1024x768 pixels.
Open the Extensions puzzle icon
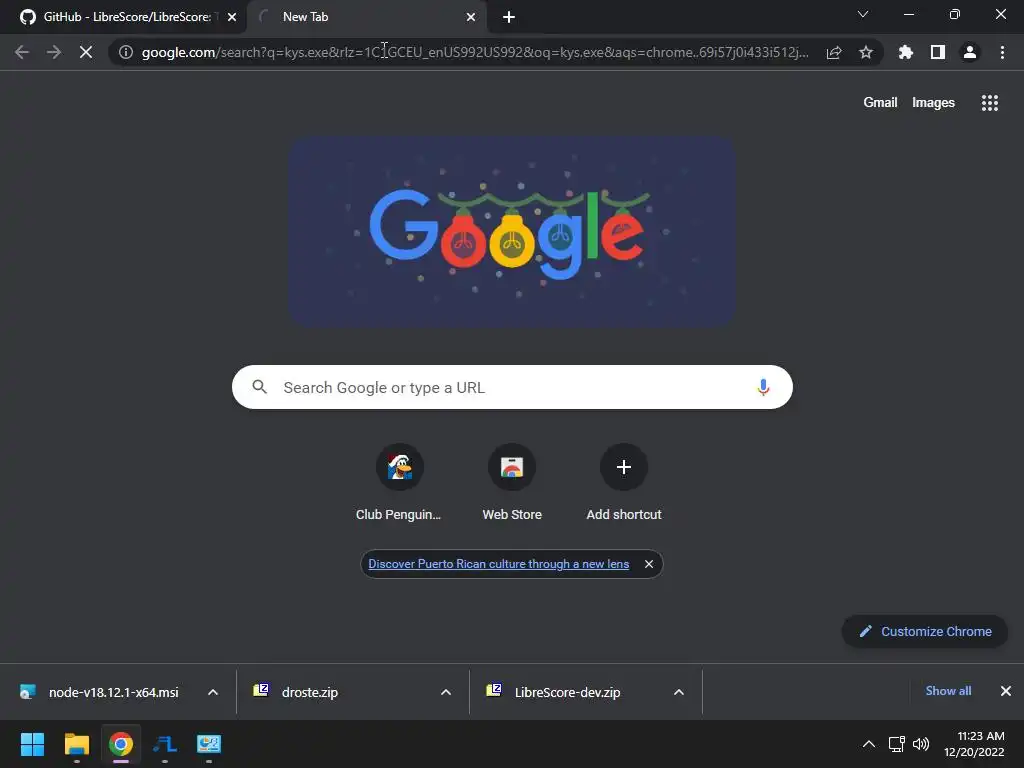[x=906, y=52]
